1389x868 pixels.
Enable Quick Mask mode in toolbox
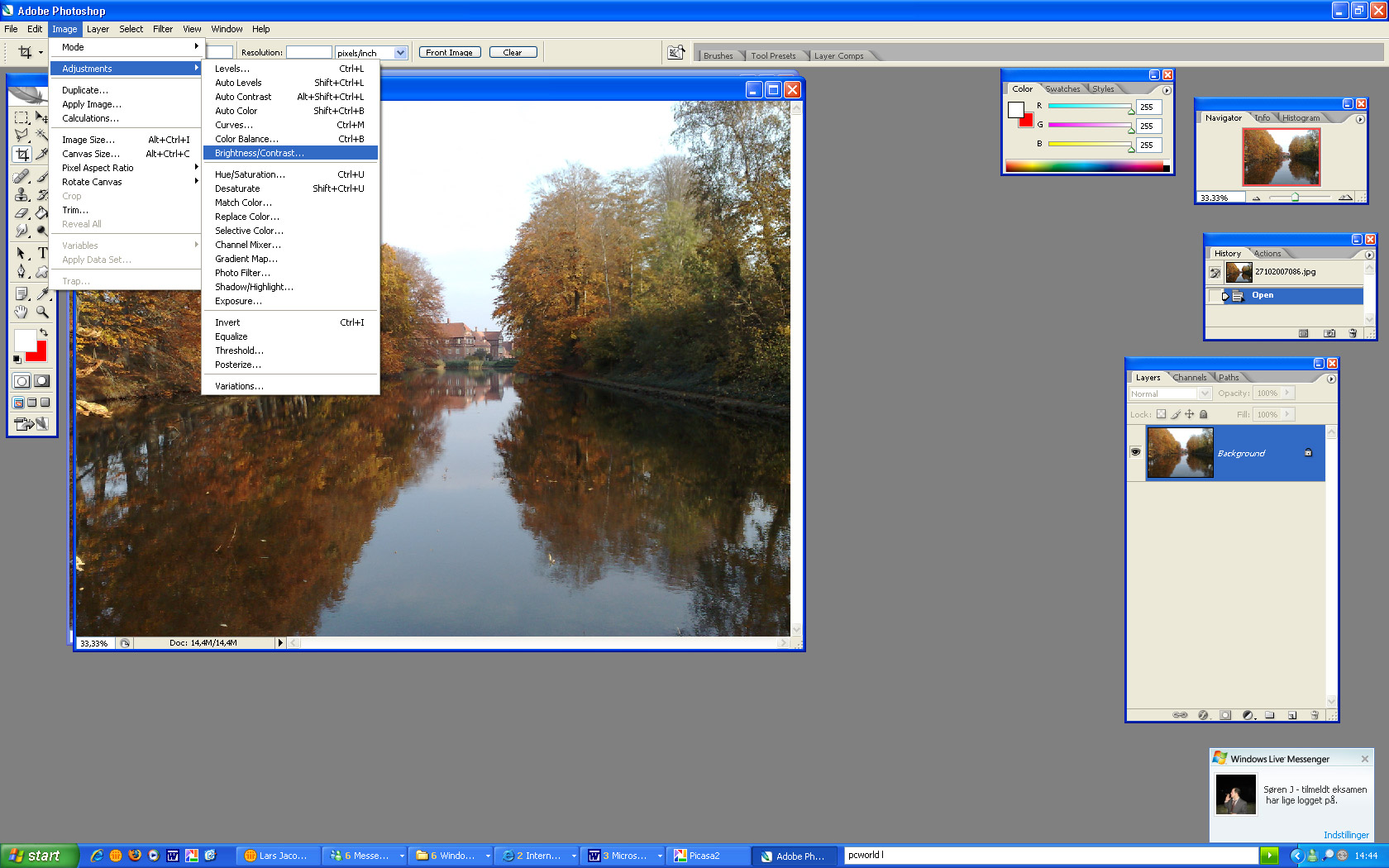point(41,381)
